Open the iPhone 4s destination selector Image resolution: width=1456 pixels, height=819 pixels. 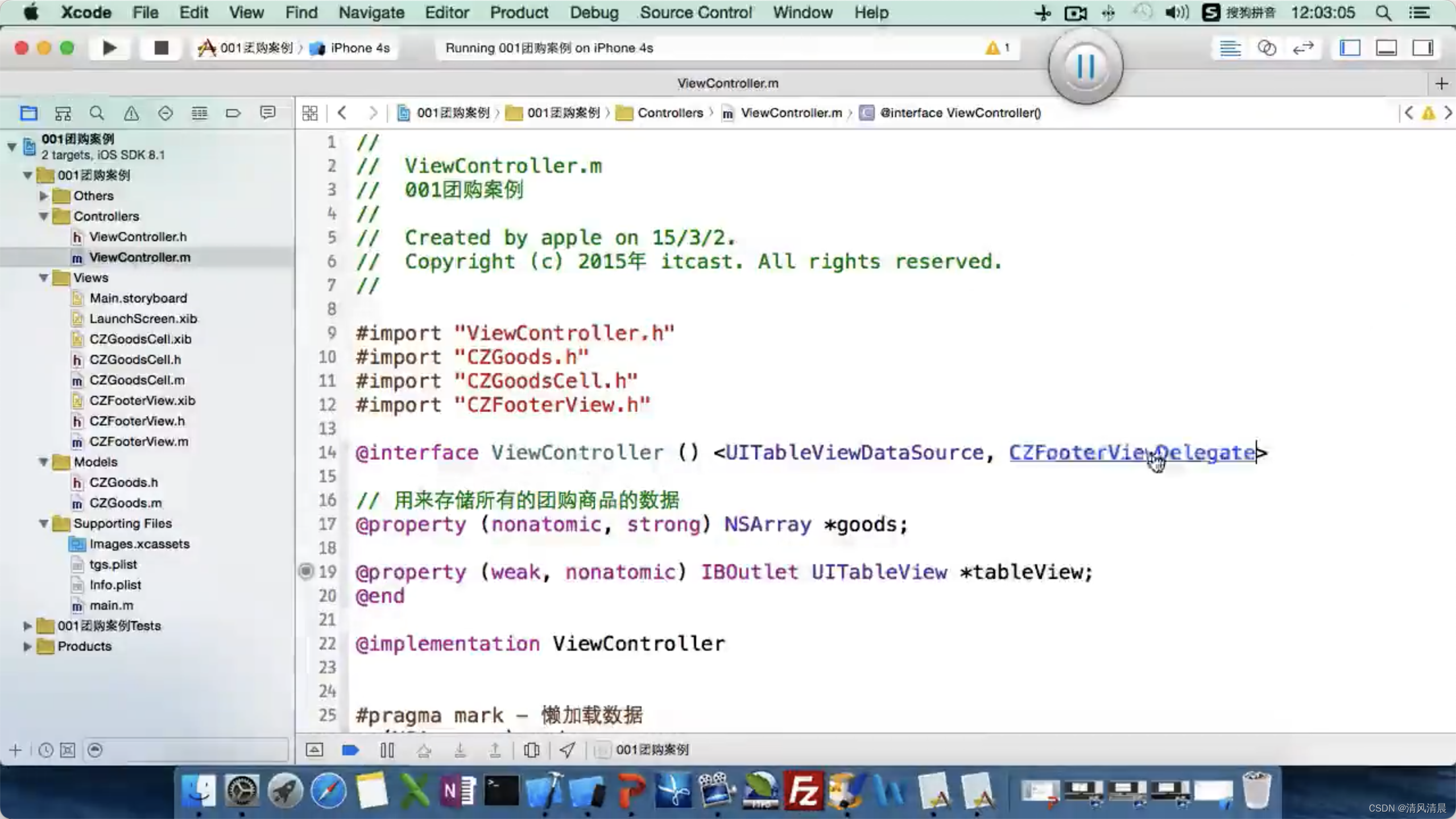pos(350,48)
